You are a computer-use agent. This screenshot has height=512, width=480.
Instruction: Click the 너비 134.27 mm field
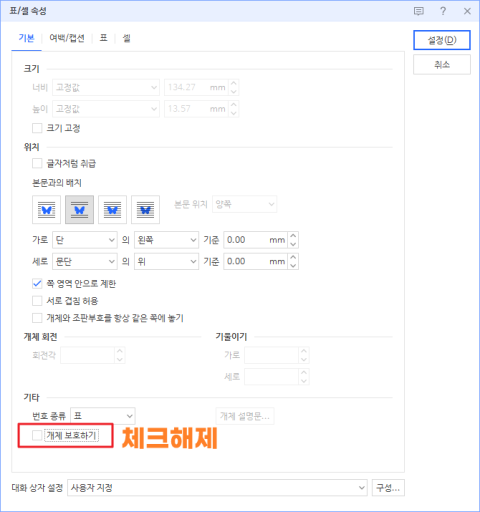click(x=196, y=88)
